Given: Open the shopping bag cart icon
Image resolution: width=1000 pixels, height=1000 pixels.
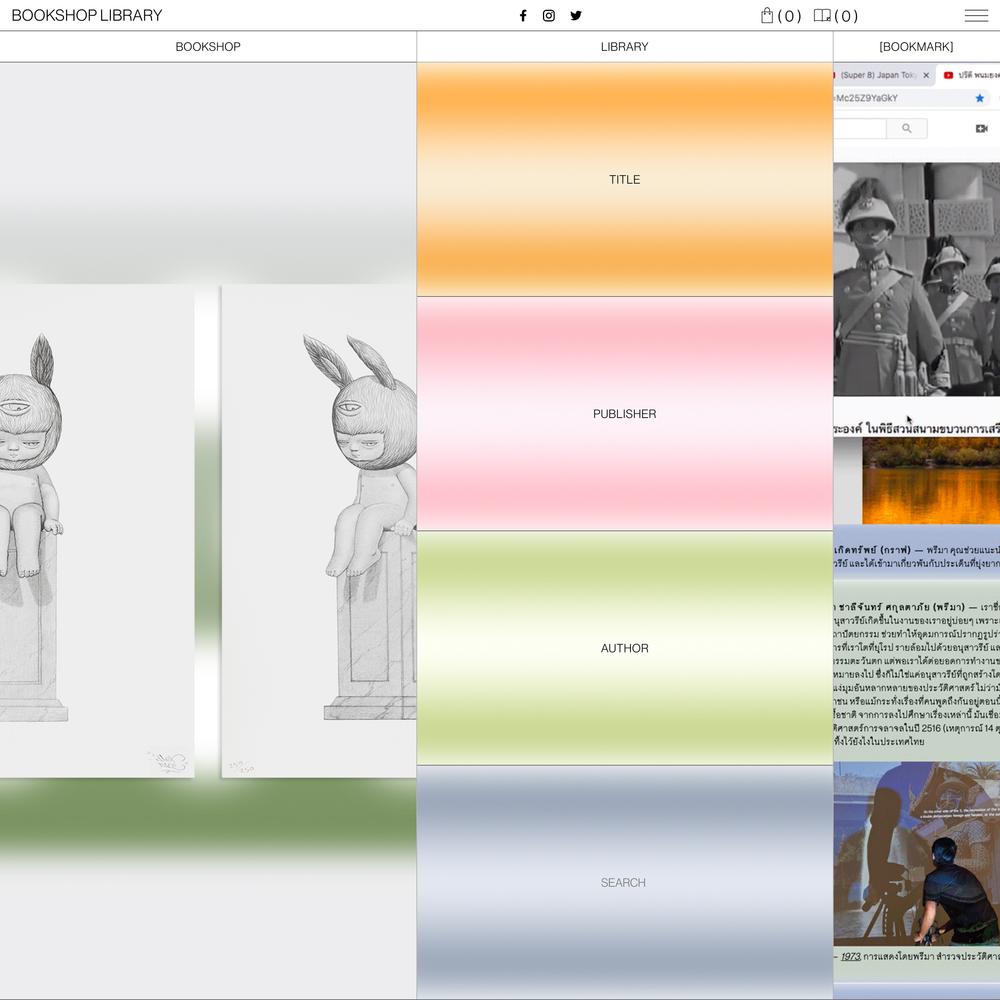Looking at the screenshot, I should (x=767, y=15).
